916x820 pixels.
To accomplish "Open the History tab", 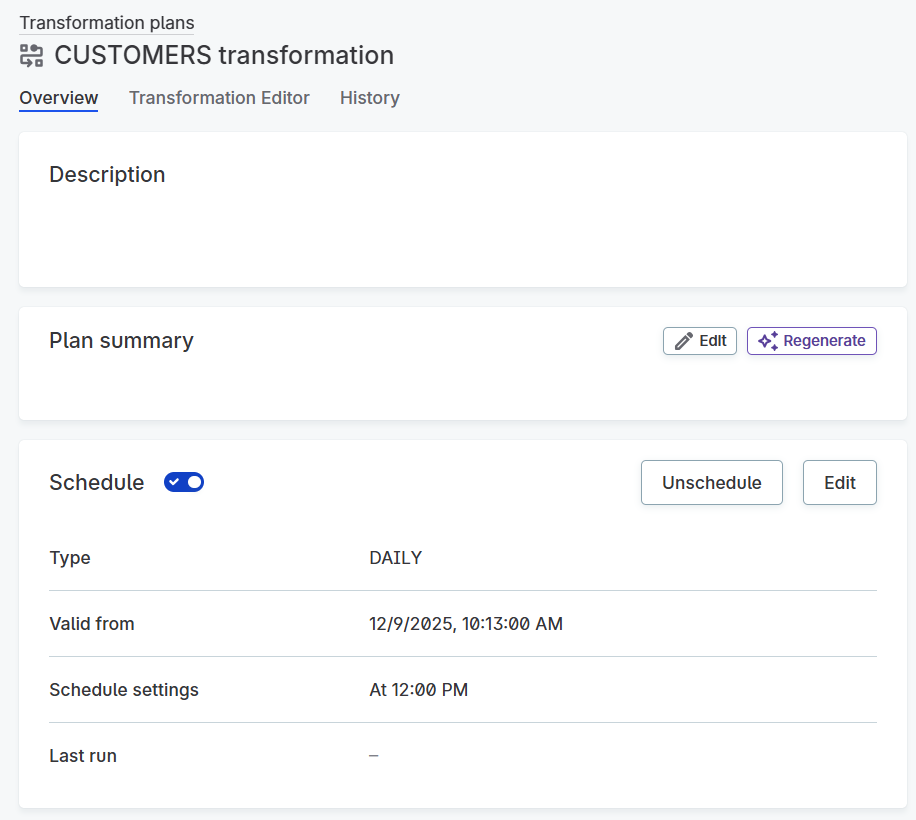I will coord(369,97).
